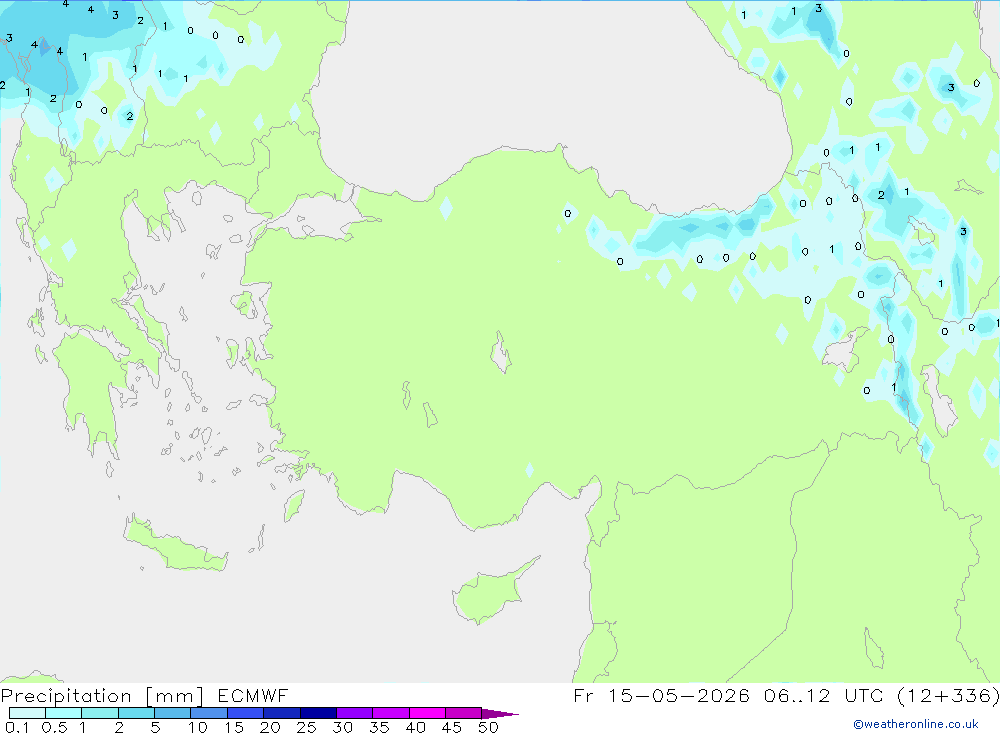1000x733 pixels.
Task: Pick the 10–15 mm legend color box
Action: [x=209, y=713]
